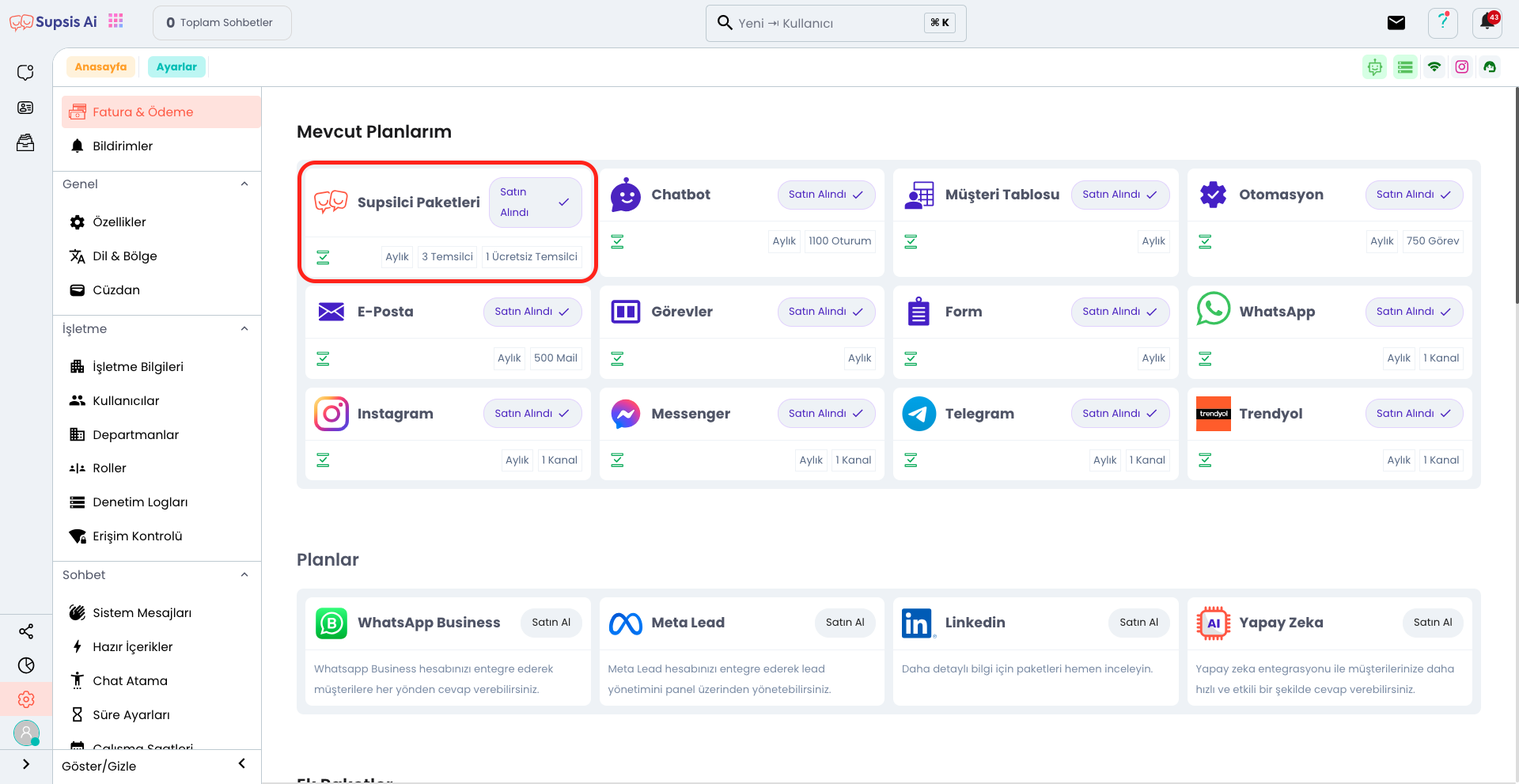Open the mail envelope icon in header

pos(1396,23)
